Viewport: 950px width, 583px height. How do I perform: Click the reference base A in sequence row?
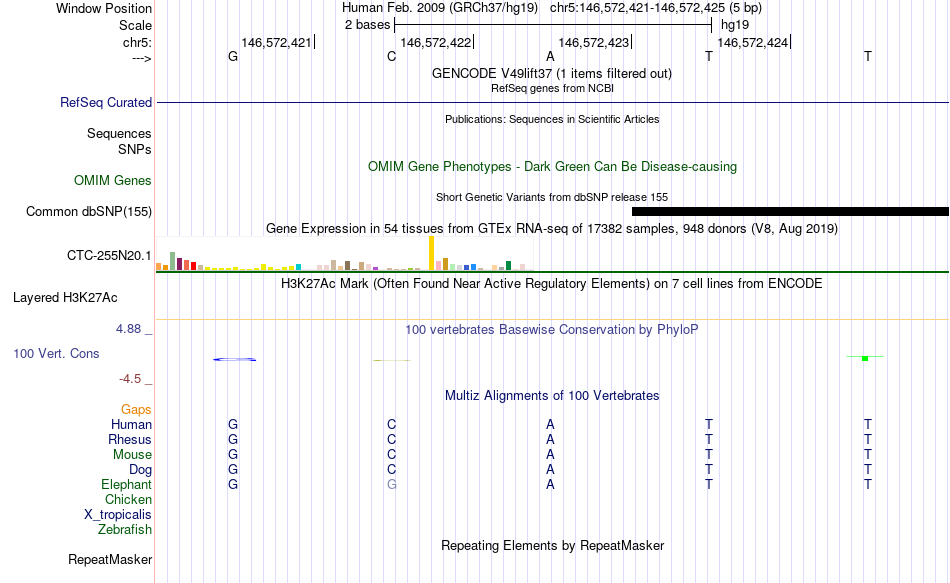(x=550, y=56)
